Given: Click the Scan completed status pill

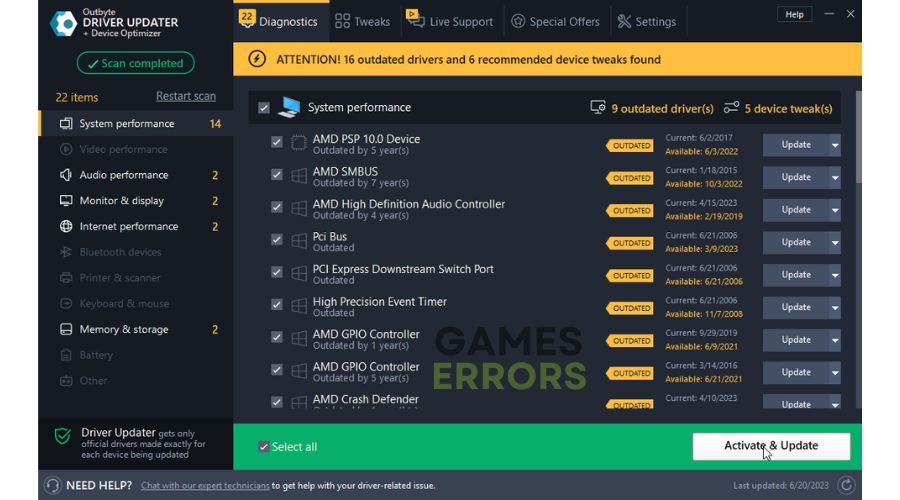Looking at the screenshot, I should pyautogui.click(x=135, y=63).
